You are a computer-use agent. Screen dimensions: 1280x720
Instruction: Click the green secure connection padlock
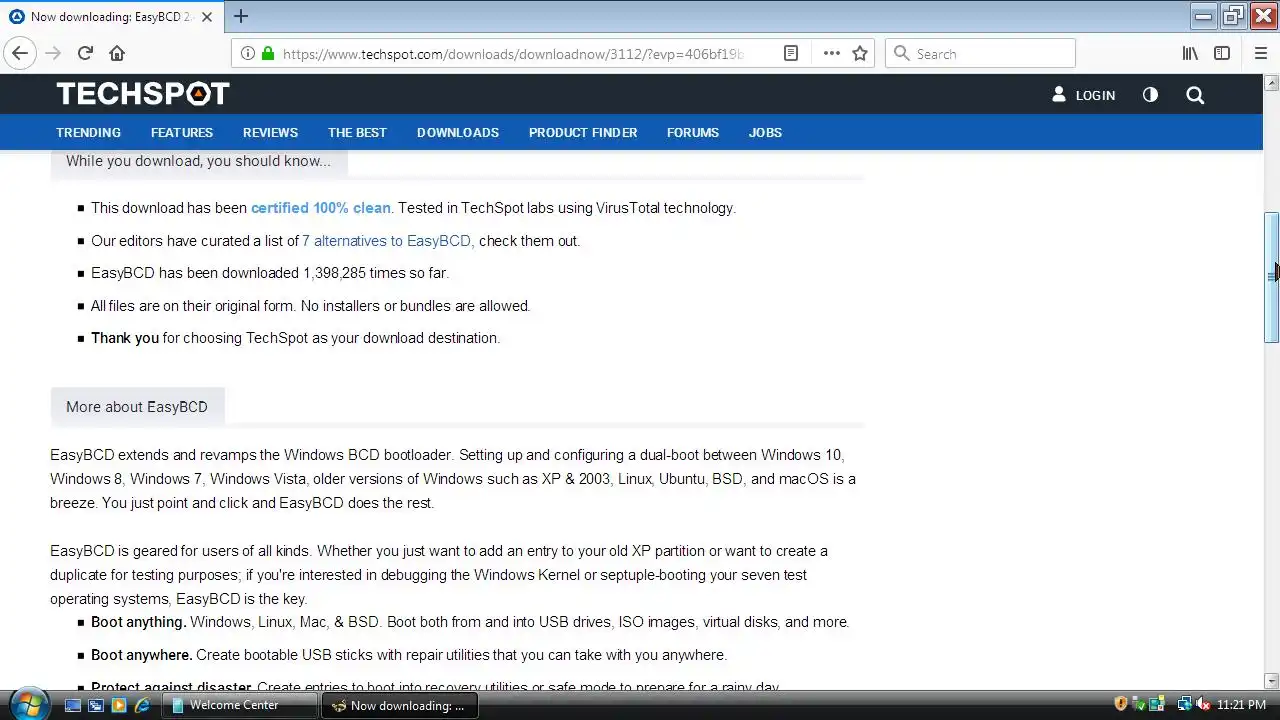coord(267,54)
